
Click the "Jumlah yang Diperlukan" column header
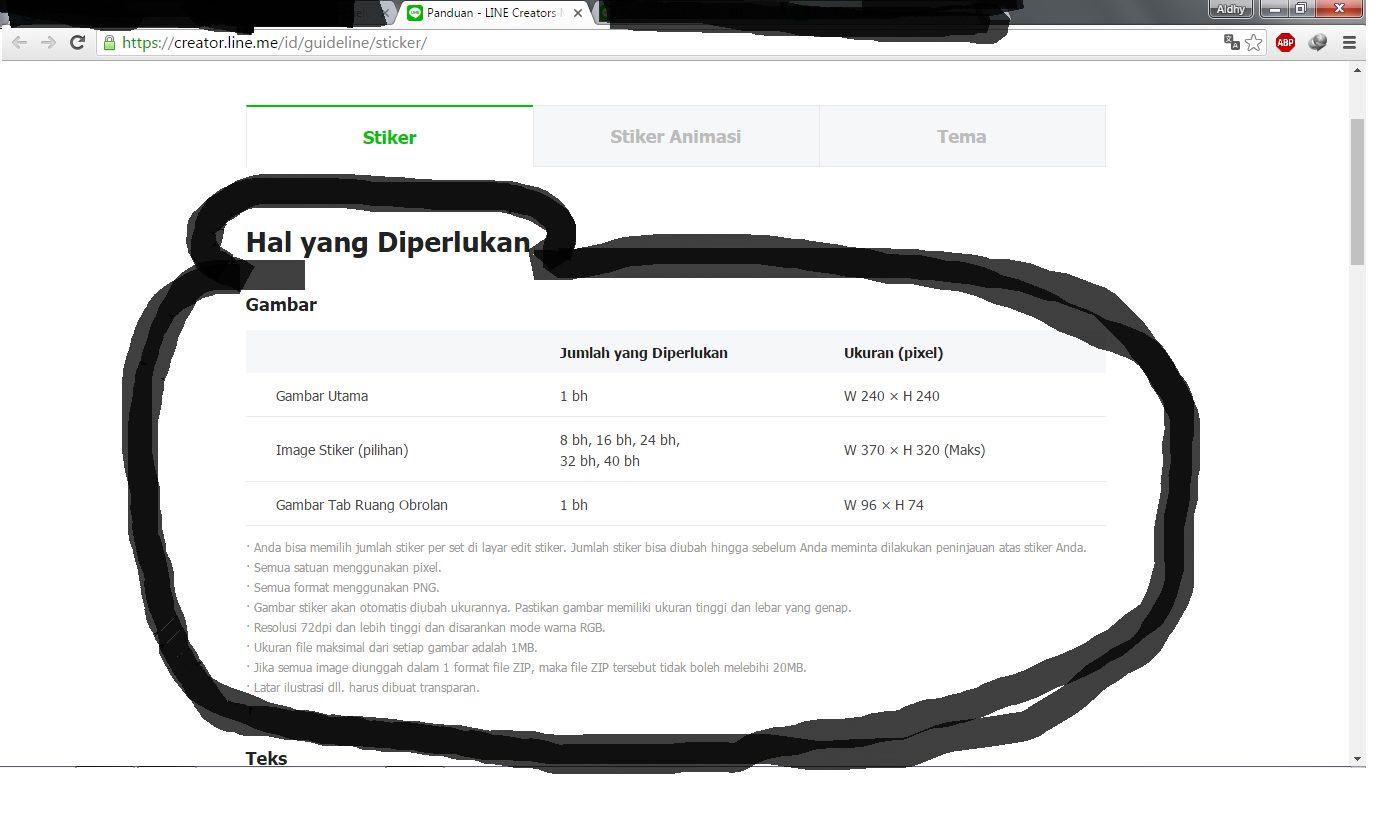[644, 353]
